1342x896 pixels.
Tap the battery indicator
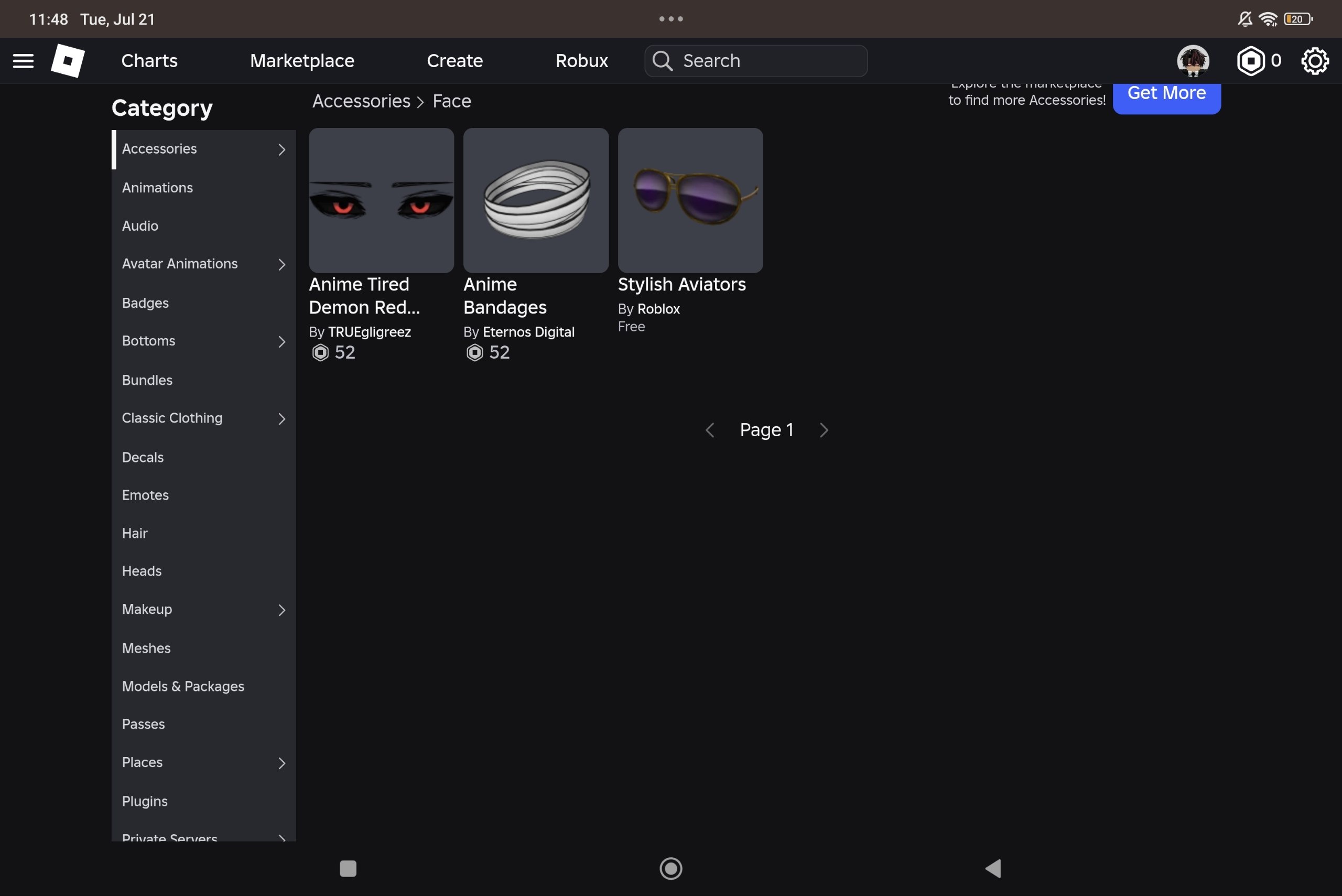1298,19
